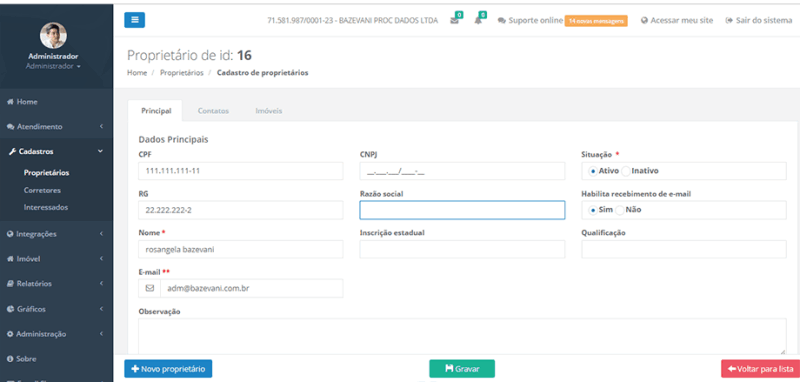Click the CNPJ input field

click(x=462, y=171)
